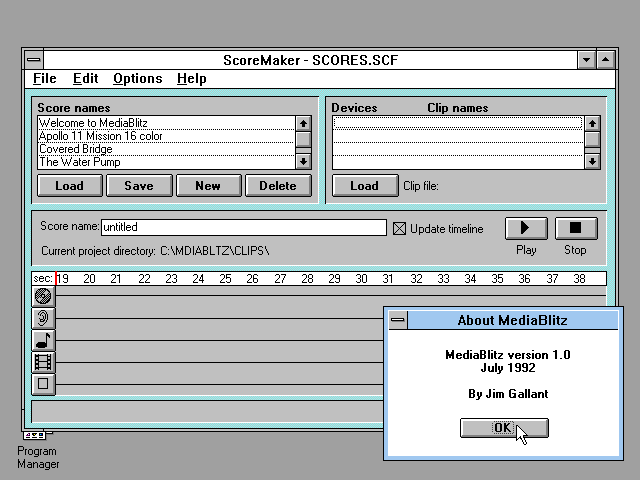This screenshot has width=640, height=480.
Task: Open the About MediaBlitz control menu
Action: tap(398, 320)
